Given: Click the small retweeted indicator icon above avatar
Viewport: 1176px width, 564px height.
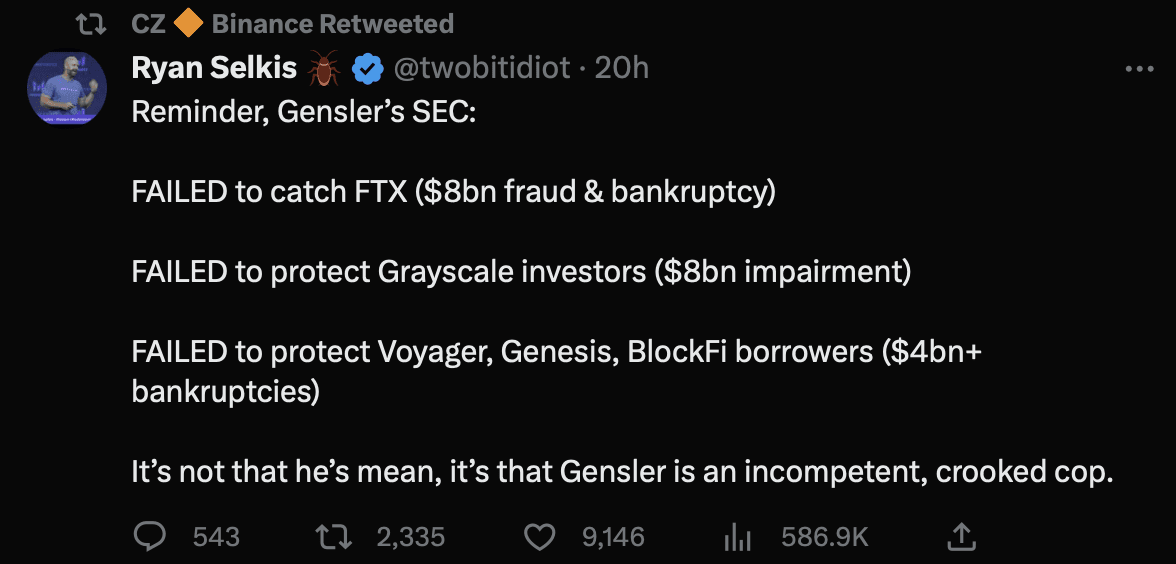Looking at the screenshot, I should [x=92, y=23].
